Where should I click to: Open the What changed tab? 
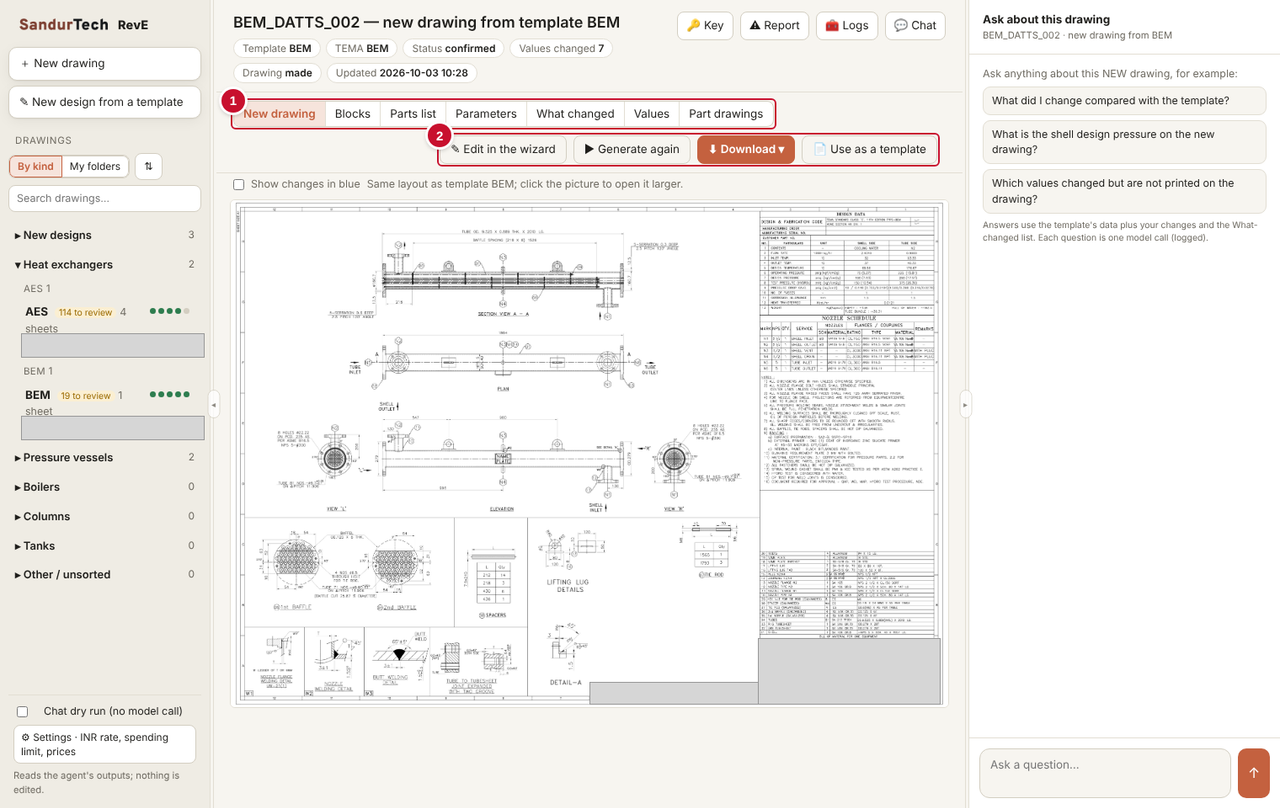(575, 114)
